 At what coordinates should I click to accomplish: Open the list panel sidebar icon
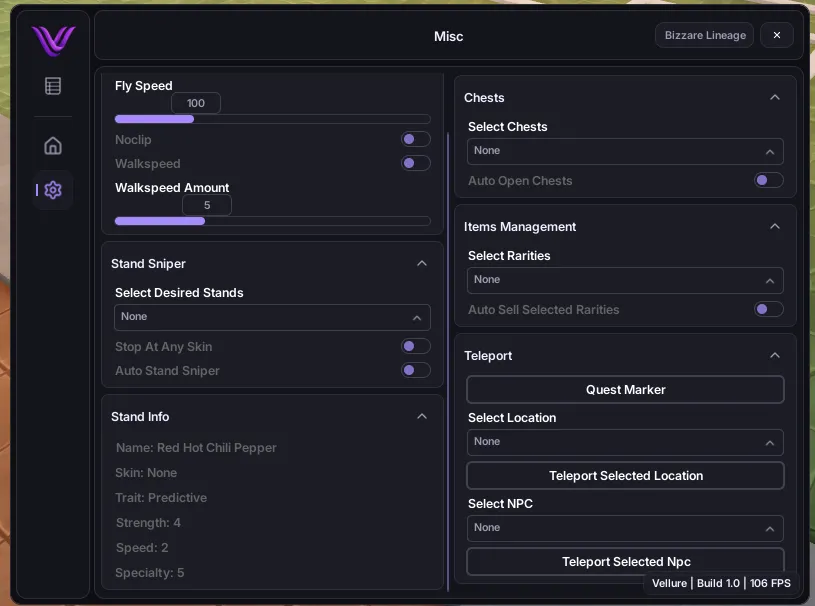coord(53,86)
